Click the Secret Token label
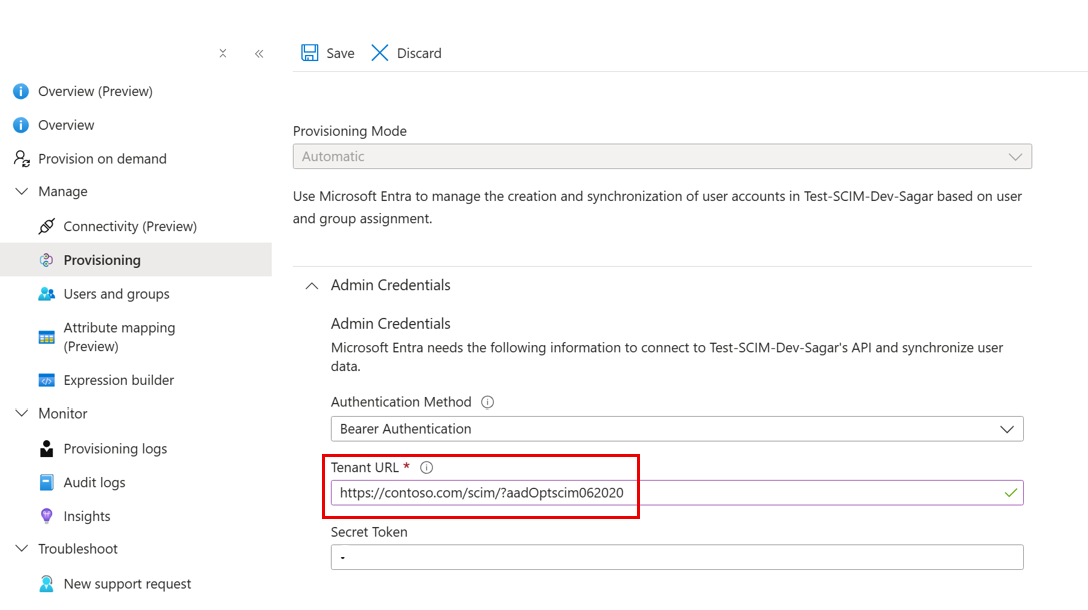Image resolution: width=1088 pixels, height=610 pixels. point(369,532)
